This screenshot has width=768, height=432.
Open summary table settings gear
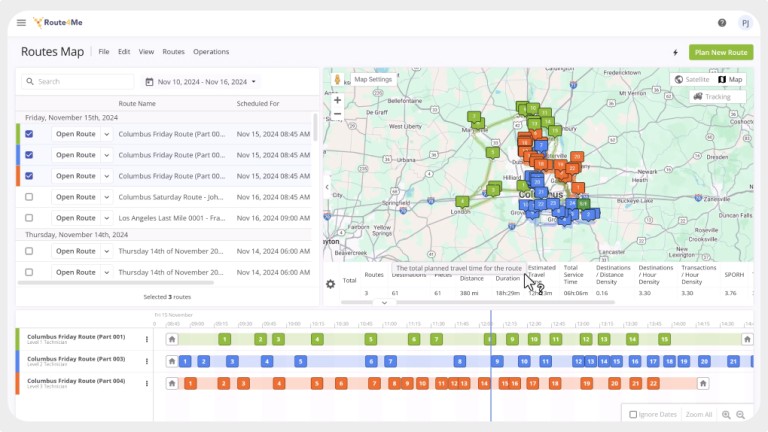pyautogui.click(x=331, y=284)
